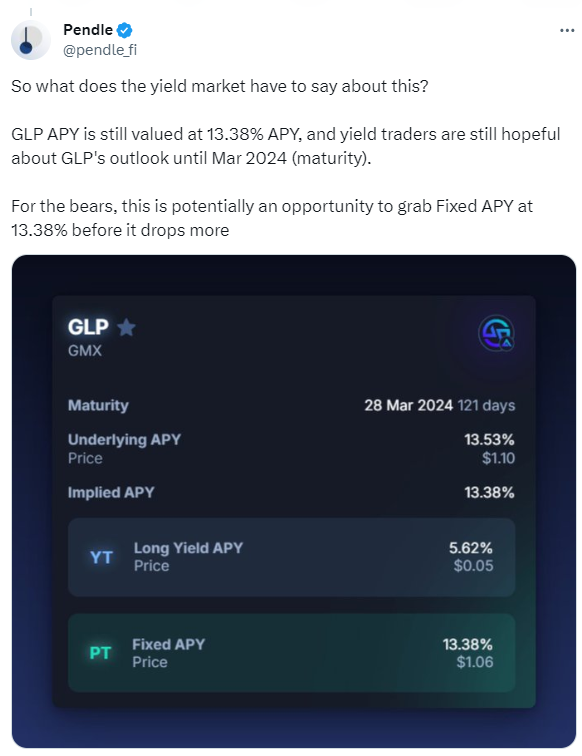The width and height of the screenshot is (582, 756).
Task: Select the PT Fixed APY card
Action: 291,653
